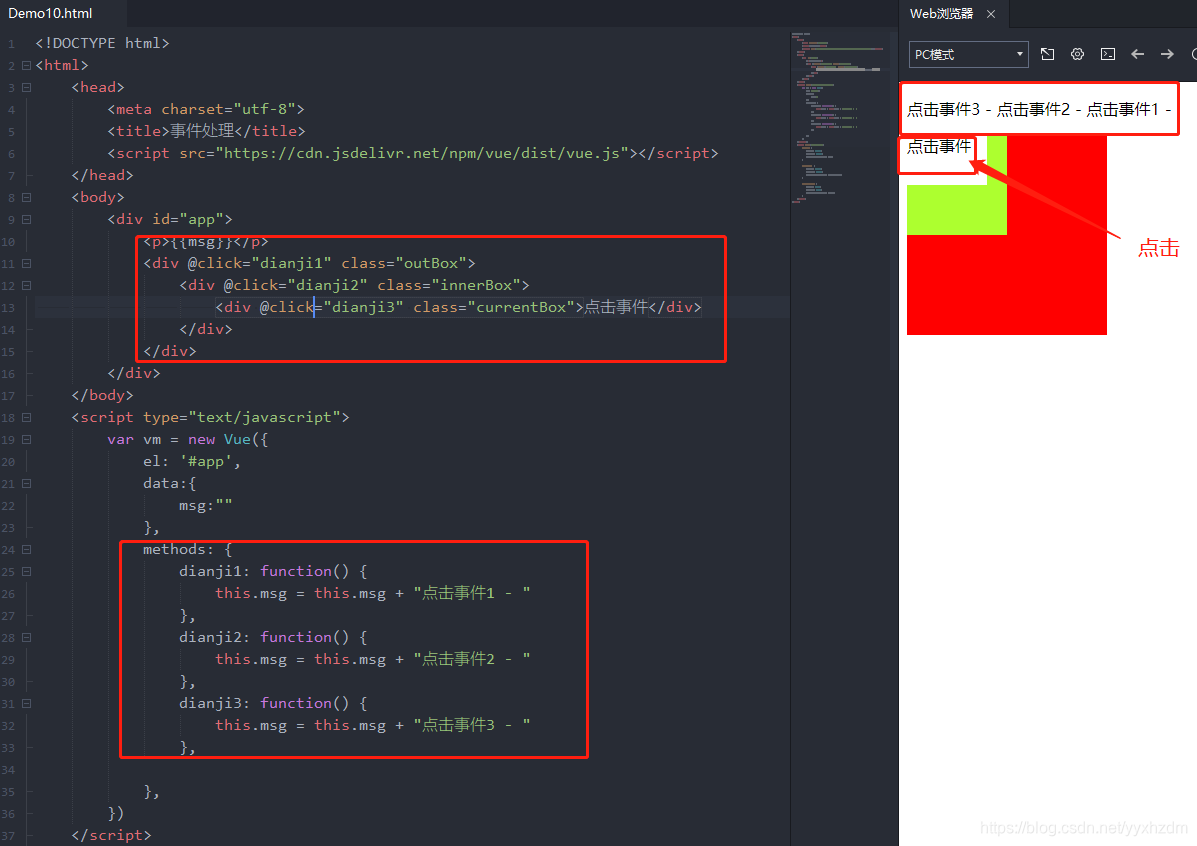1197x846 pixels.
Task: Click the @click="dianji3" attribute text
Action: 331,308
